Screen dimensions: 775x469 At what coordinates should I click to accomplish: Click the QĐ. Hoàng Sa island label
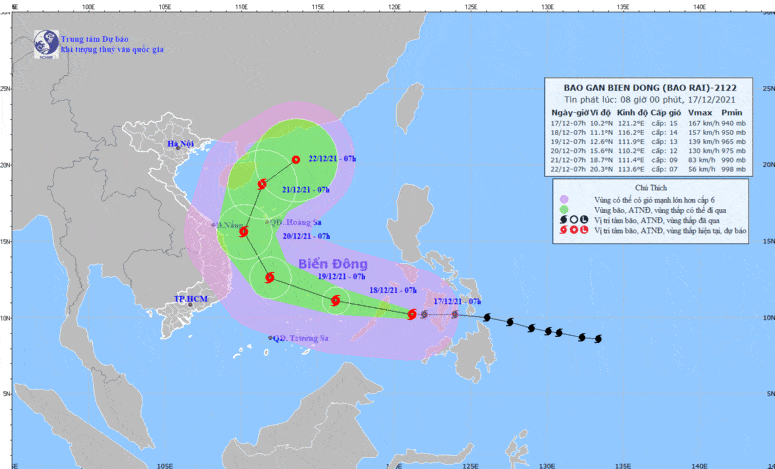(x=281, y=222)
